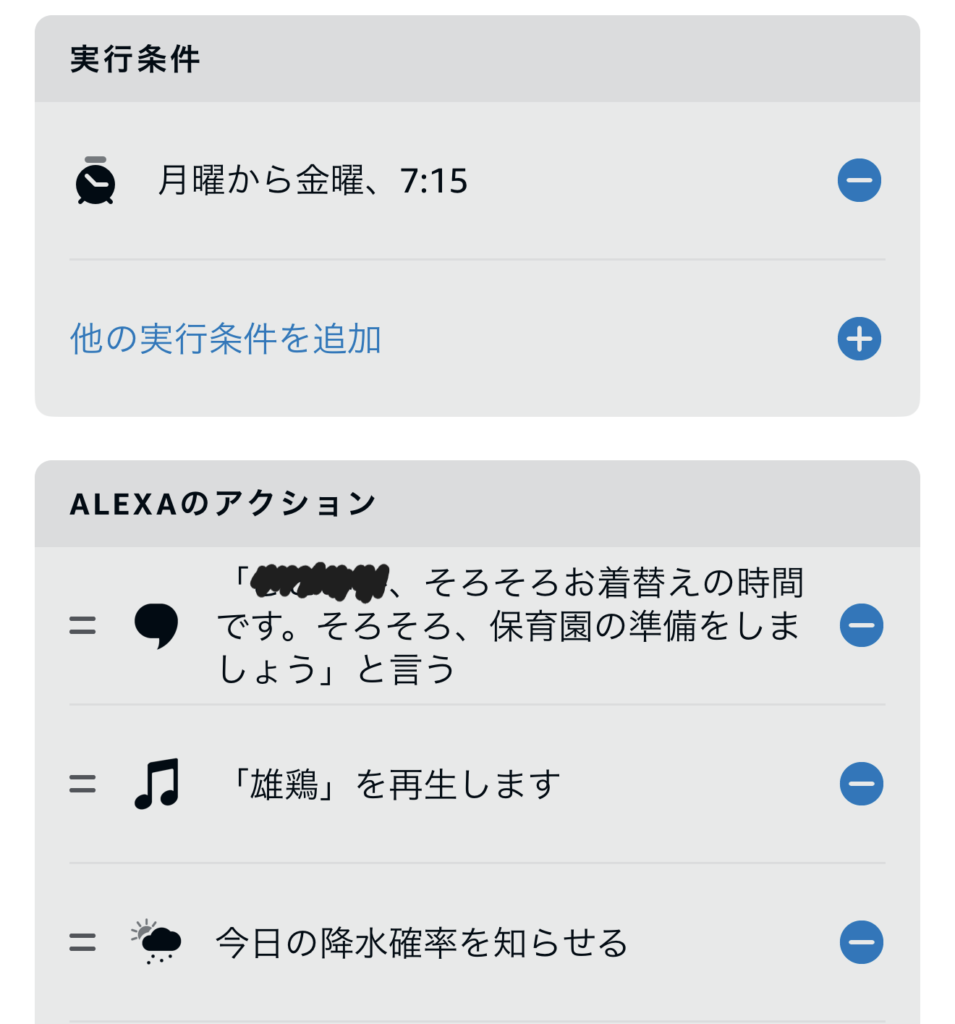This screenshot has height=1024, width=955.
Task: Click the 保育園の準備をしましょう line of speech text
Action: coord(510,627)
